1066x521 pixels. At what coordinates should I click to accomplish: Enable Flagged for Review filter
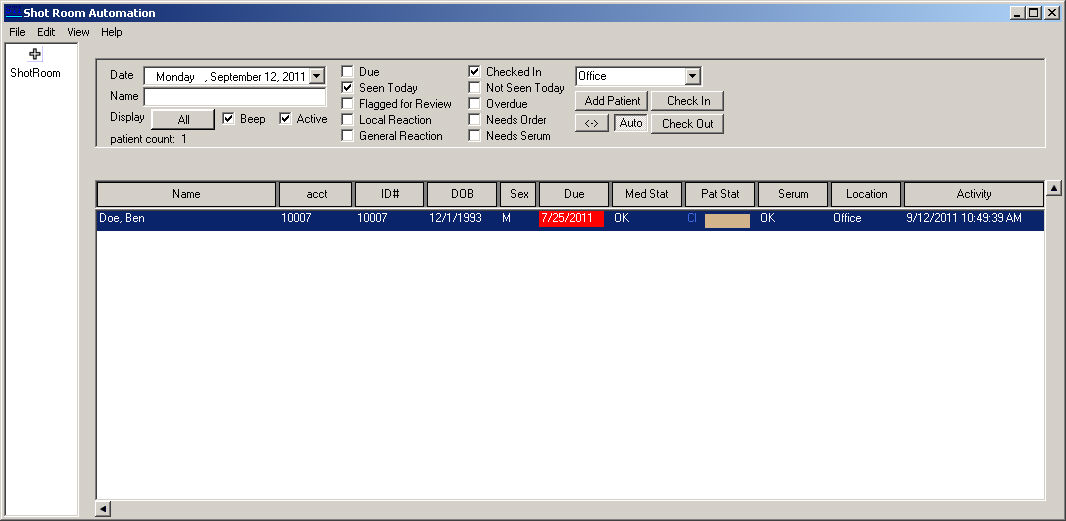click(347, 104)
